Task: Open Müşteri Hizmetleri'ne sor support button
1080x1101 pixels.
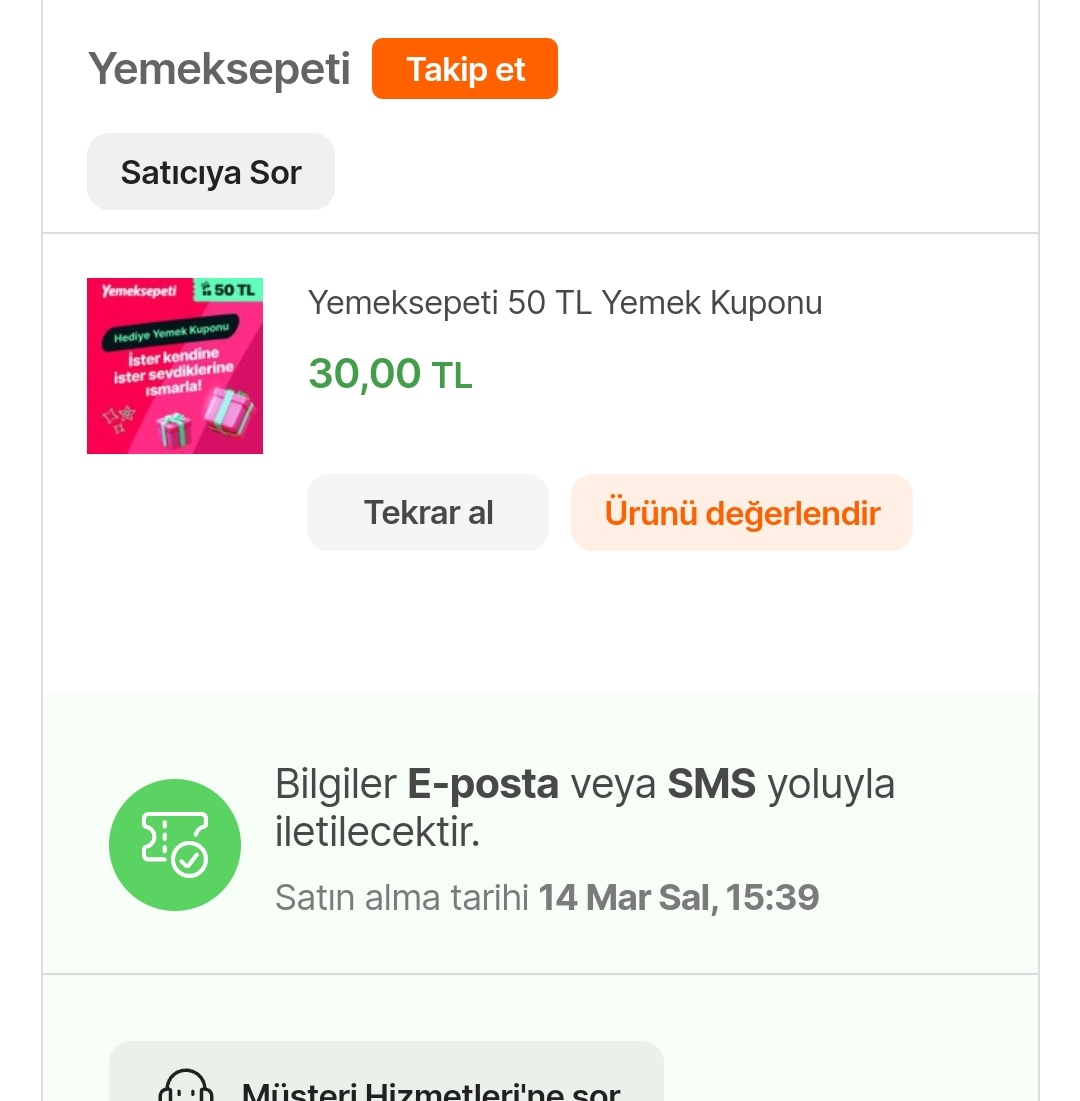Action: coord(430,1088)
